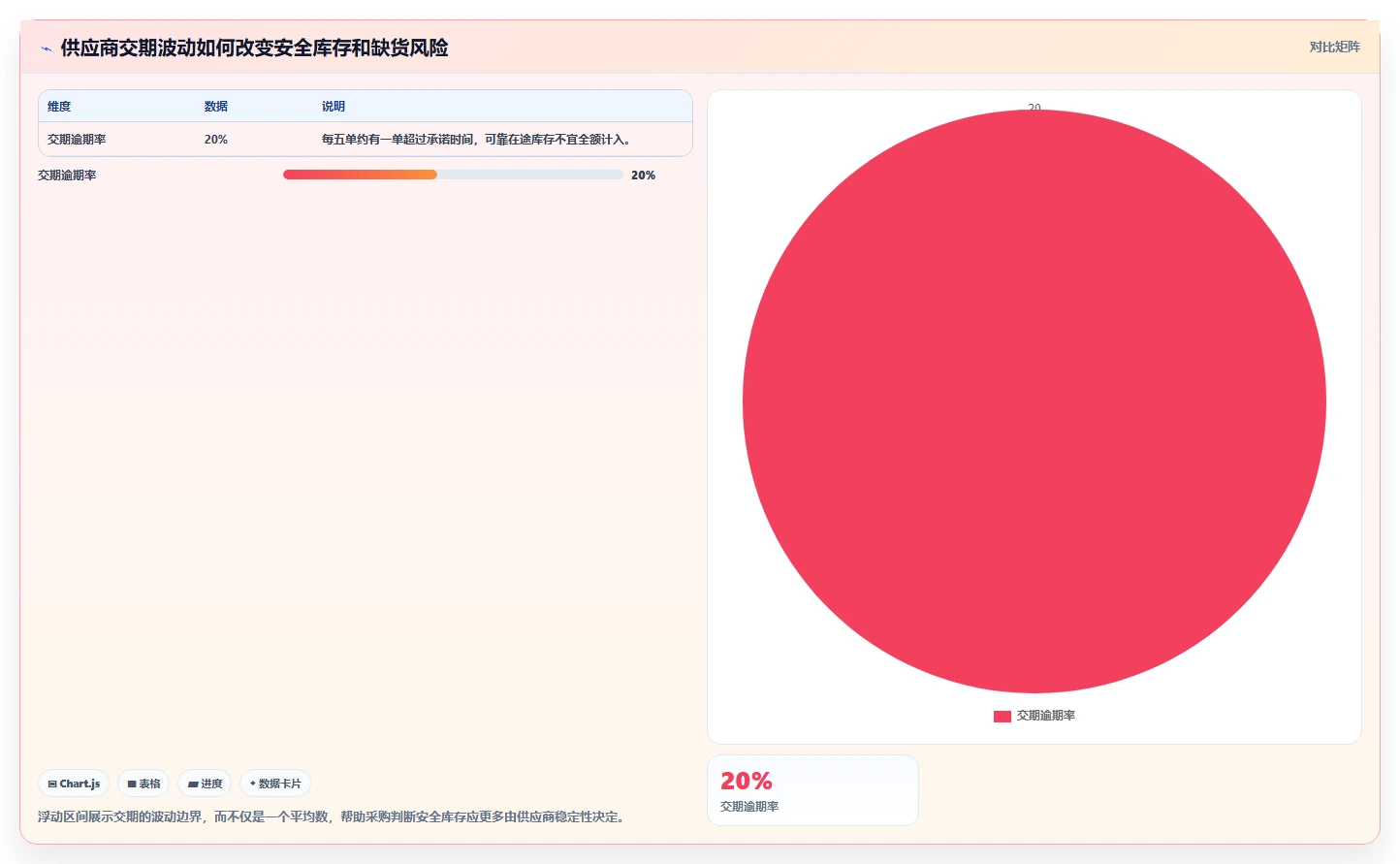The image size is (1400, 864).
Task: Click the 对比矩阵 label at top right
Action: point(1334,47)
